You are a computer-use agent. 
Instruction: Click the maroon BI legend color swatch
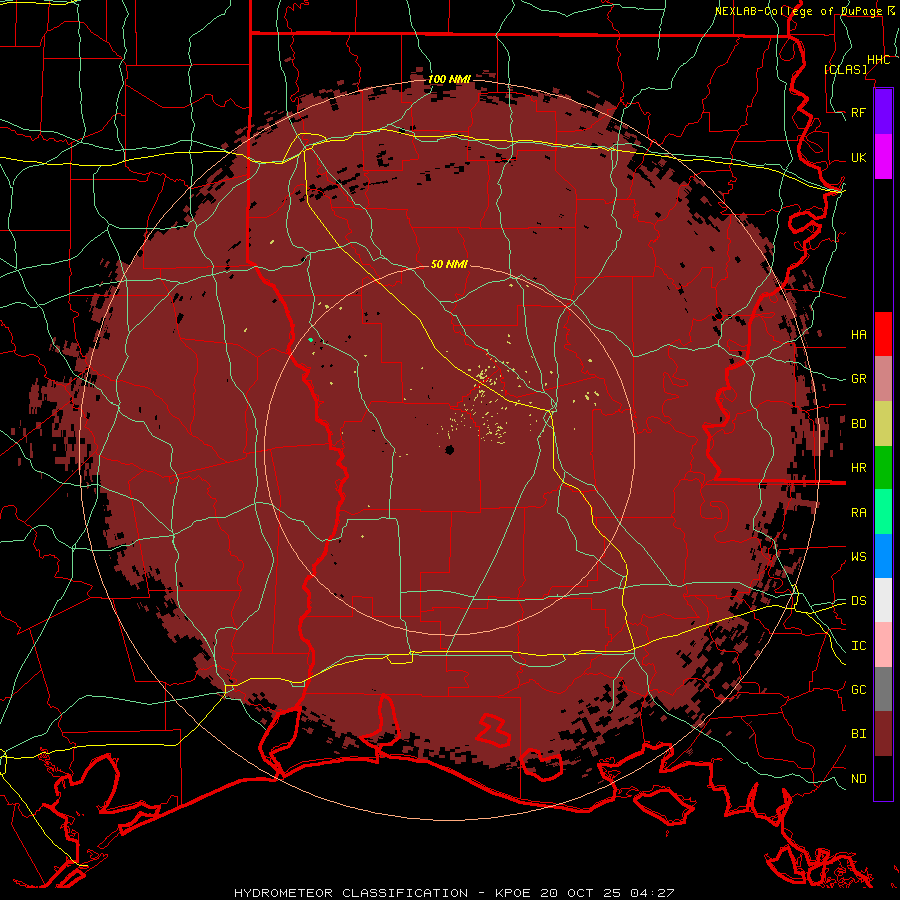(x=883, y=734)
